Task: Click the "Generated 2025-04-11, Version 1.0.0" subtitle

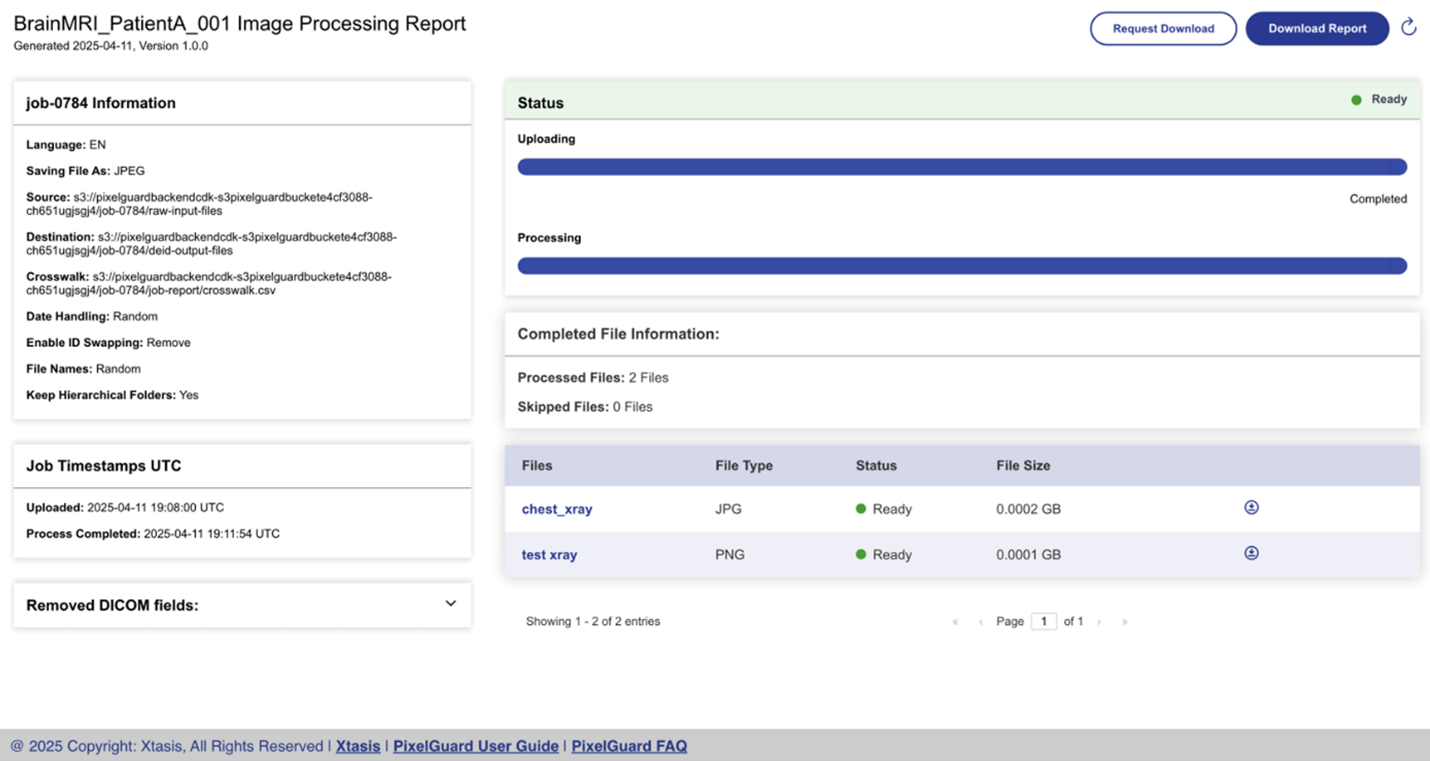Action: coord(111,46)
